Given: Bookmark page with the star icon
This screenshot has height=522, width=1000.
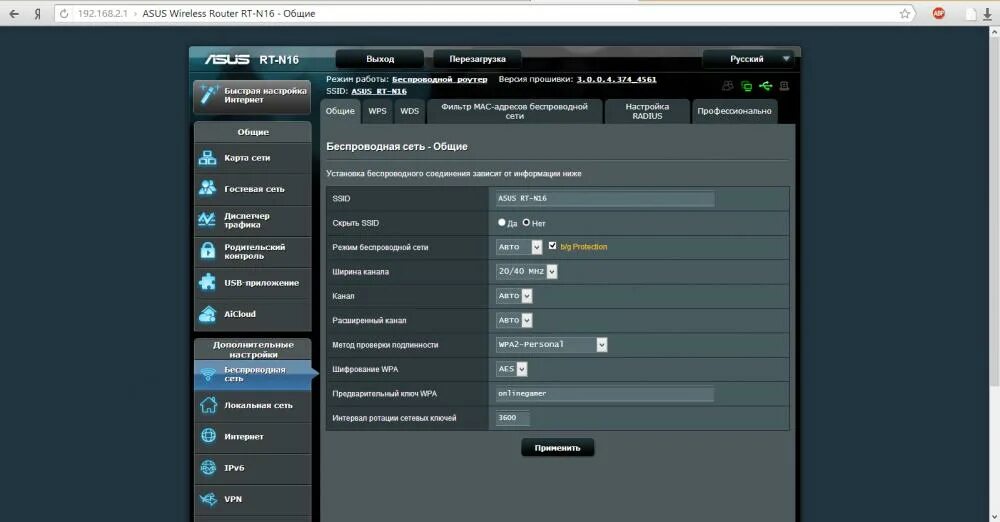Looking at the screenshot, I should (x=904, y=13).
